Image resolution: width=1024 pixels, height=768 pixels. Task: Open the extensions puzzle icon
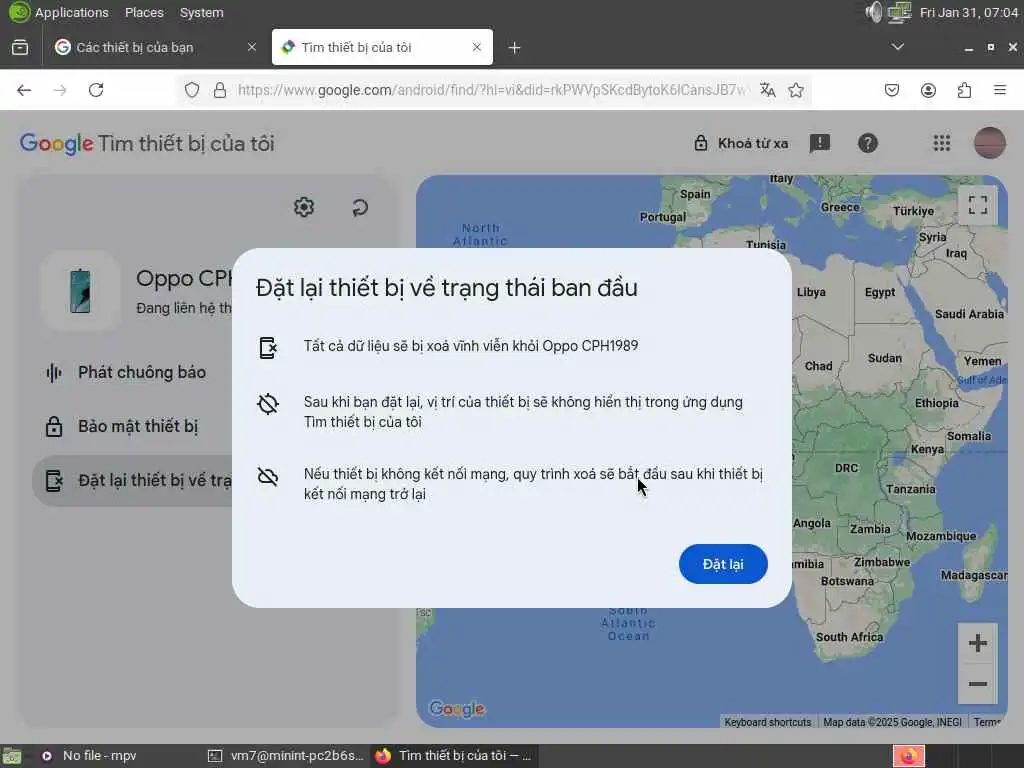(964, 90)
